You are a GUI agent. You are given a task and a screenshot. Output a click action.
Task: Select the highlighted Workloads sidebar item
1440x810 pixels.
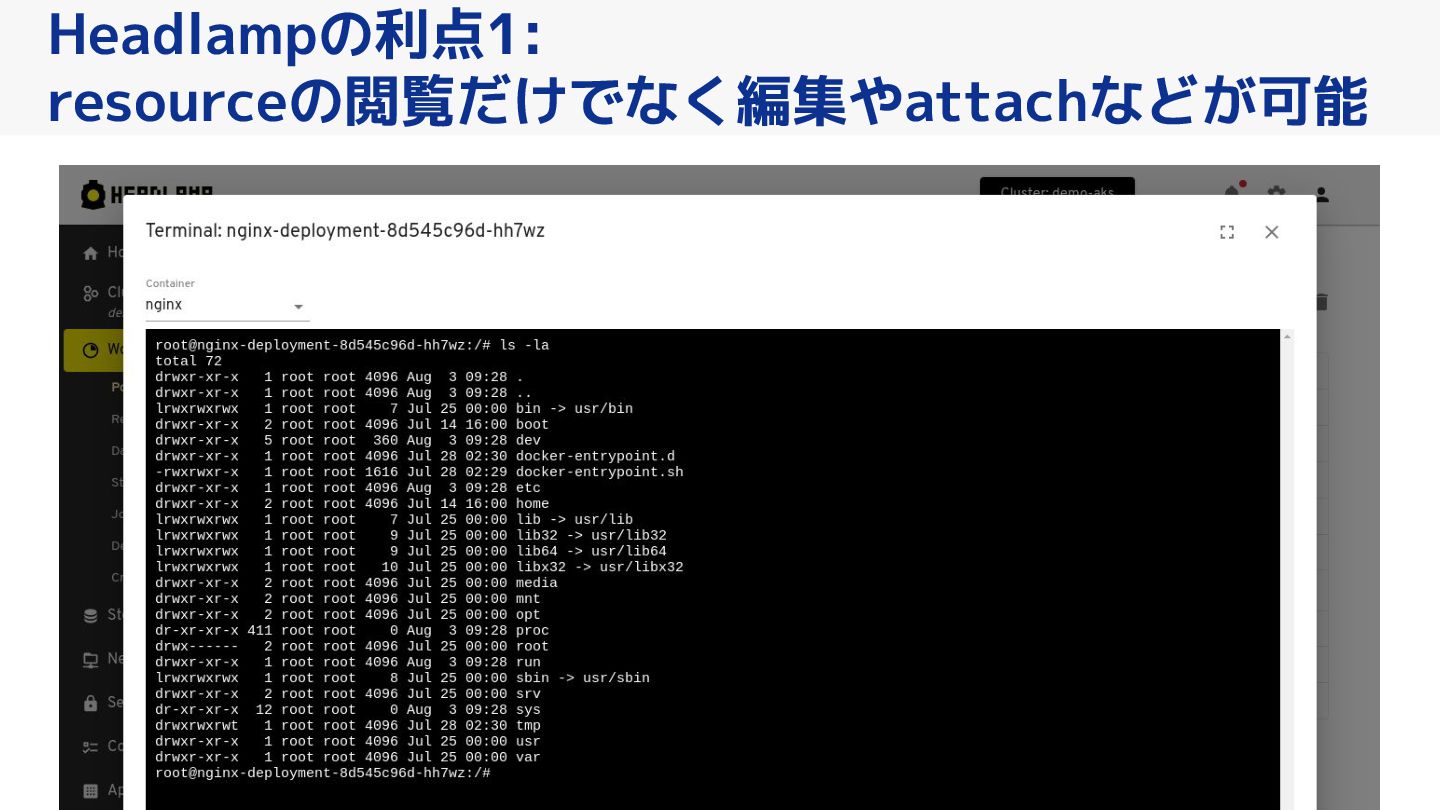click(93, 350)
